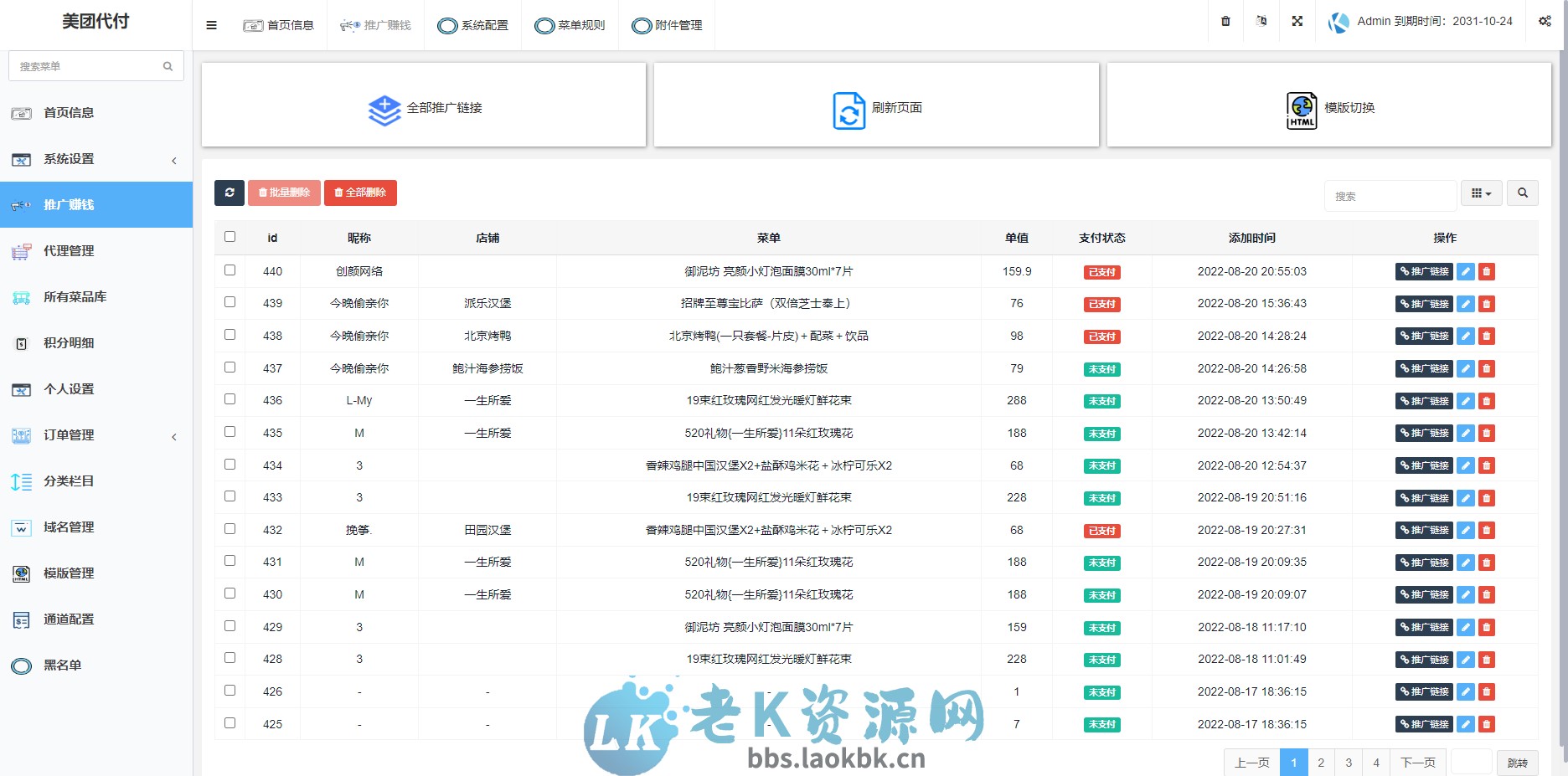The height and width of the screenshot is (776, 1568).
Task: Click the 全部删除 button
Action: click(361, 193)
